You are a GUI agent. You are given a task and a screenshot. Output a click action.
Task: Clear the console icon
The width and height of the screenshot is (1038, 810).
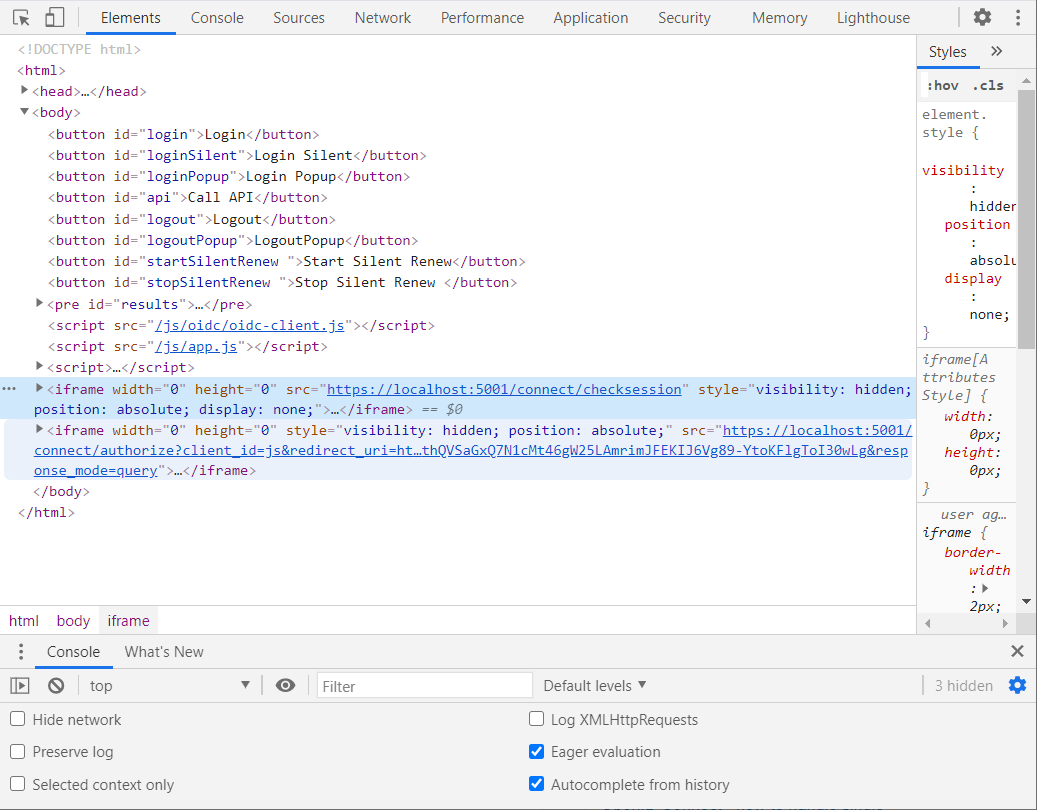[x=56, y=686]
